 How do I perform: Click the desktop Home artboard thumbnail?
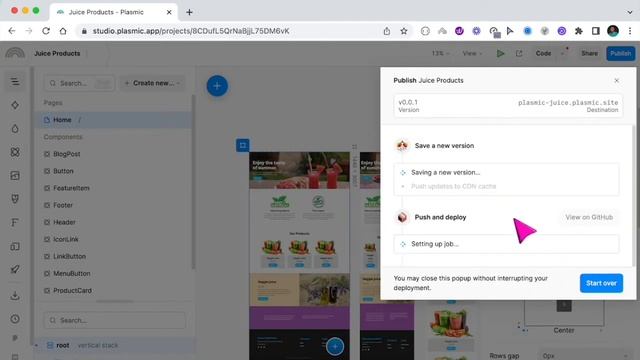(x=300, y=256)
